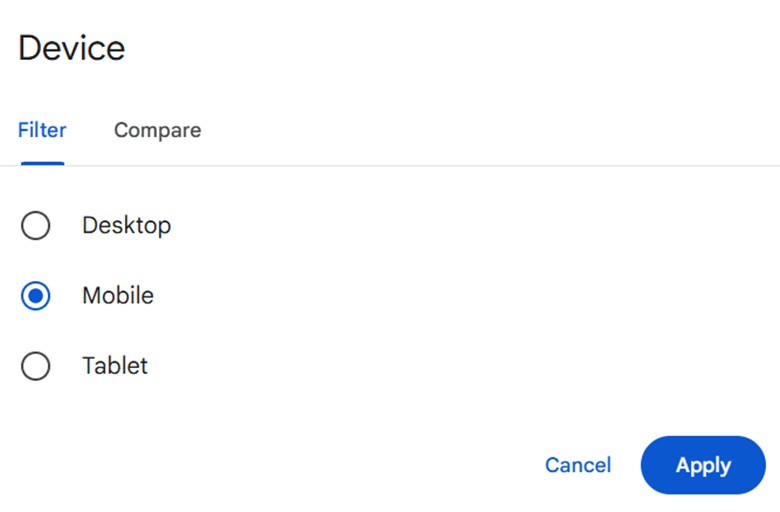Click the Desktop option label text

click(x=126, y=226)
